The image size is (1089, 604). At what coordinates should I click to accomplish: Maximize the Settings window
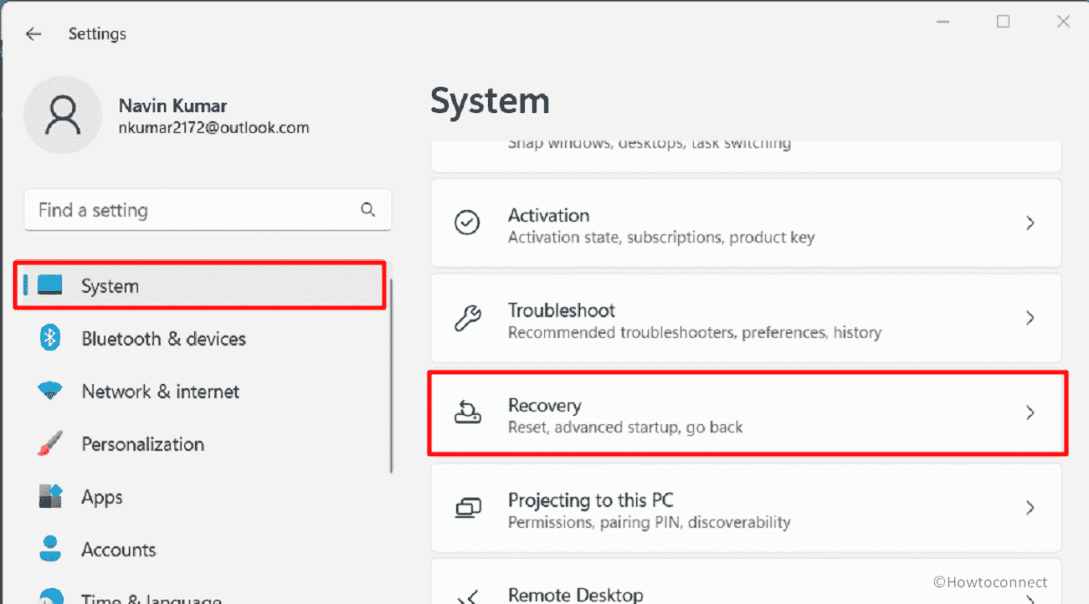pos(1003,22)
